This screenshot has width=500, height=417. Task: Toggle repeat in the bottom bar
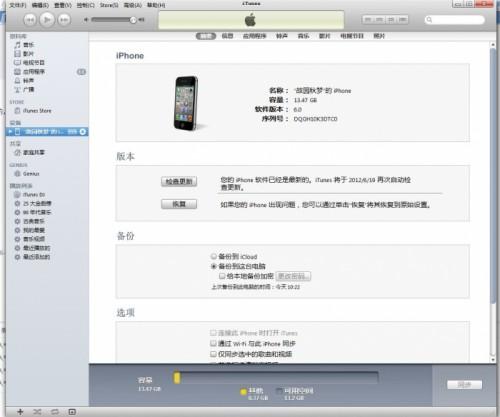coord(55,412)
